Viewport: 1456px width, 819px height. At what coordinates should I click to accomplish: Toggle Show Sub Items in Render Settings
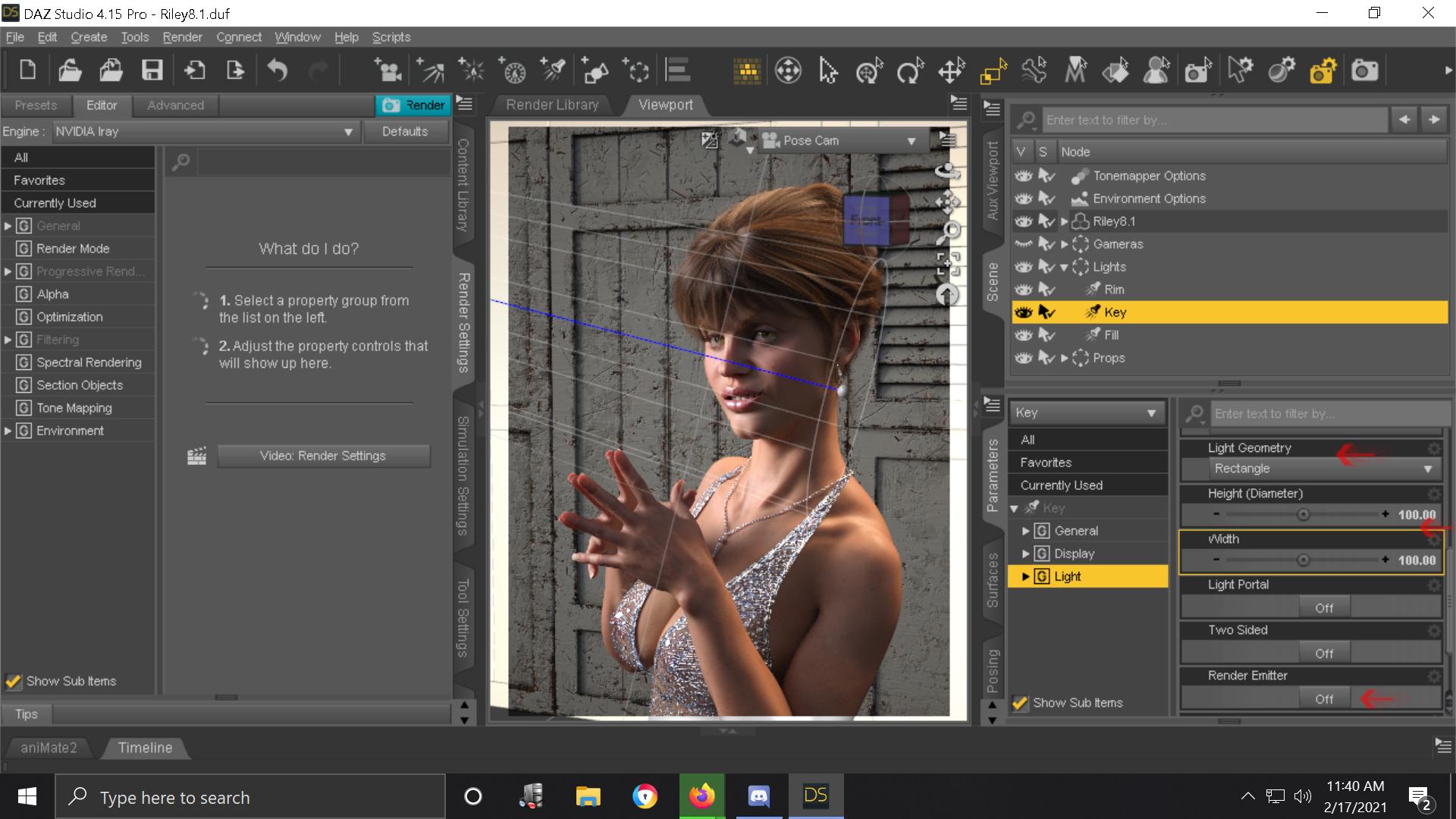click(13, 681)
